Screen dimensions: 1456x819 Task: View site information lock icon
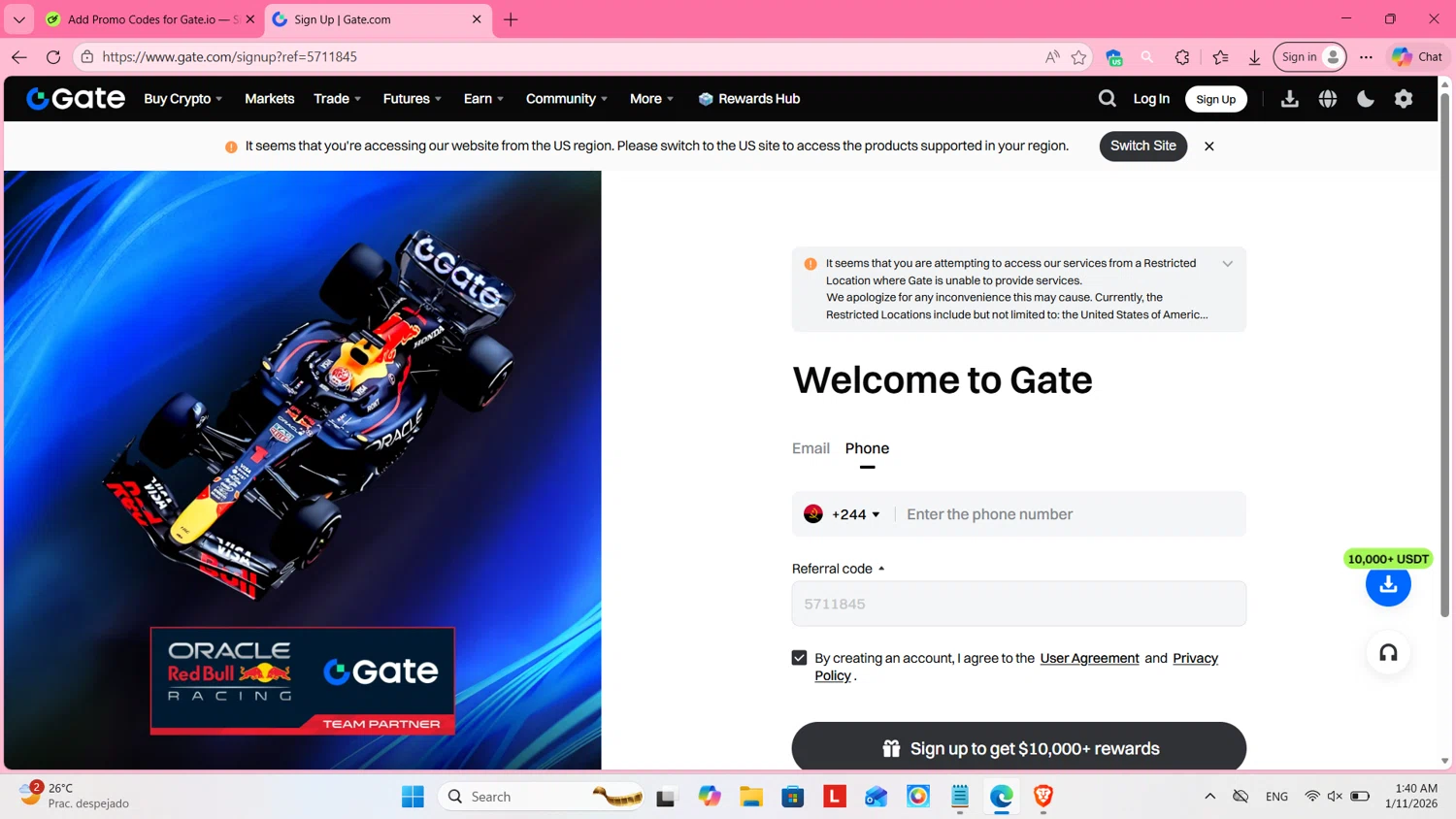[x=87, y=57]
